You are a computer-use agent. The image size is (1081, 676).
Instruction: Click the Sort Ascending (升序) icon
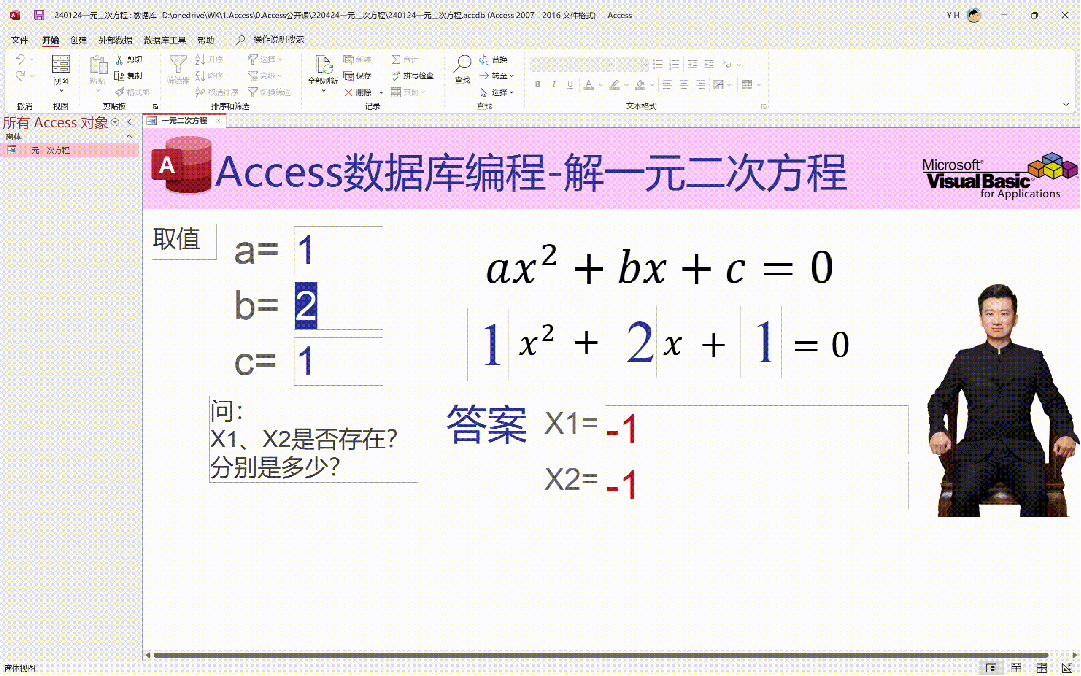pos(200,60)
